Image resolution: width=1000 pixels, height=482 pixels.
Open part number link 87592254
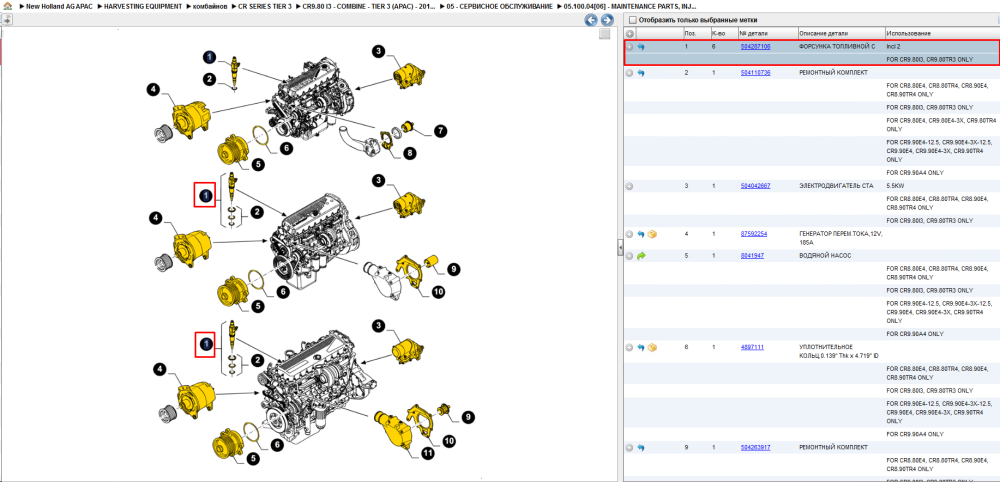754,235
